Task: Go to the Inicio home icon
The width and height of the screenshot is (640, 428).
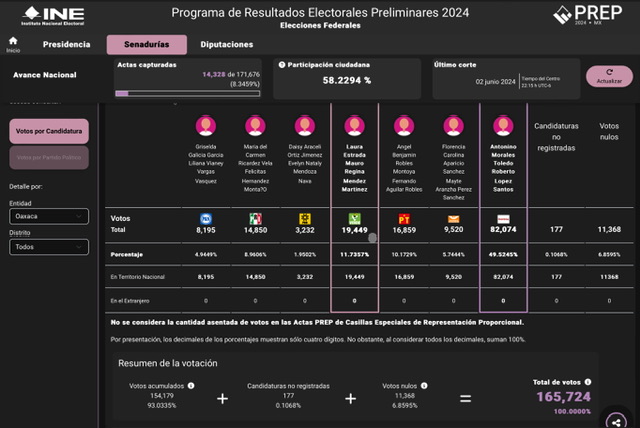Action: [13, 43]
